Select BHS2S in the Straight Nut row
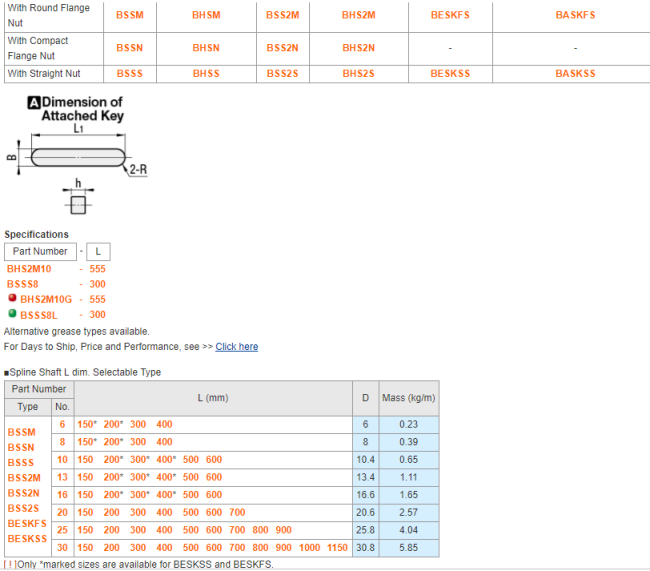 coord(358,74)
